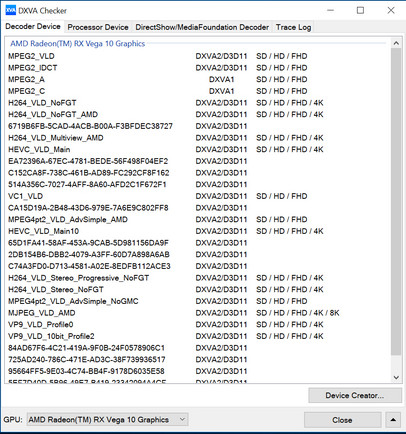Click DXVA2/D3D11 value in the VC1_VLD row
The height and width of the screenshot is (434, 406).
(221, 196)
